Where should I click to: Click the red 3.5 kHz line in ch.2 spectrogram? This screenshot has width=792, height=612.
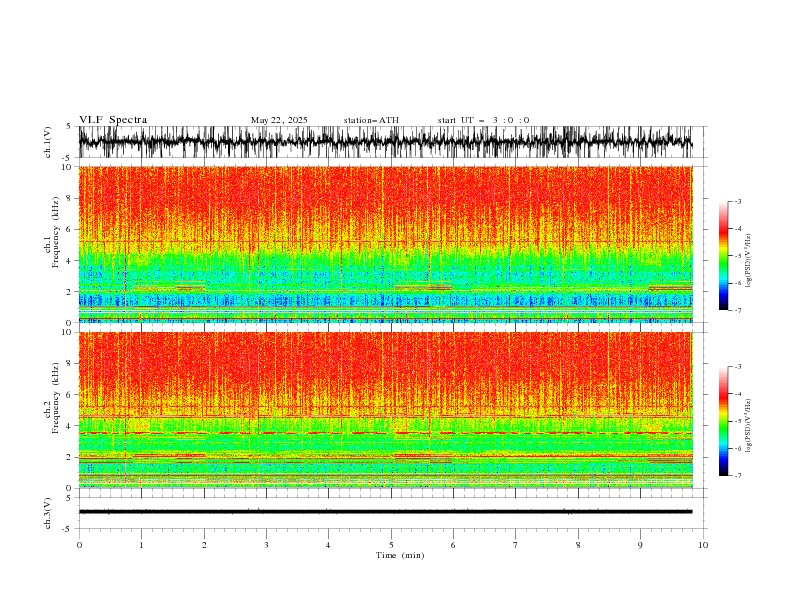pyautogui.click(x=385, y=433)
